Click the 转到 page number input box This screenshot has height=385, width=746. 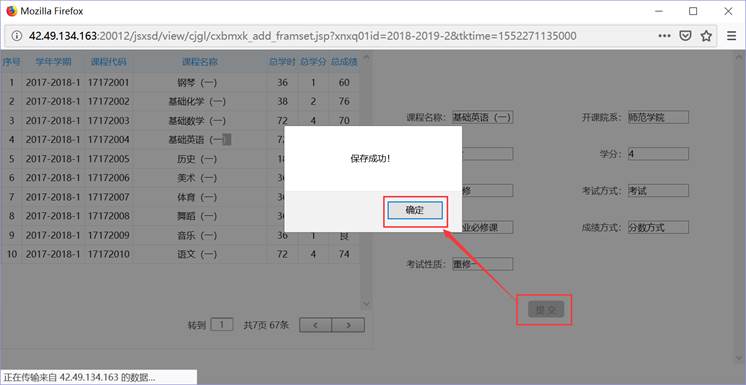click(222, 325)
